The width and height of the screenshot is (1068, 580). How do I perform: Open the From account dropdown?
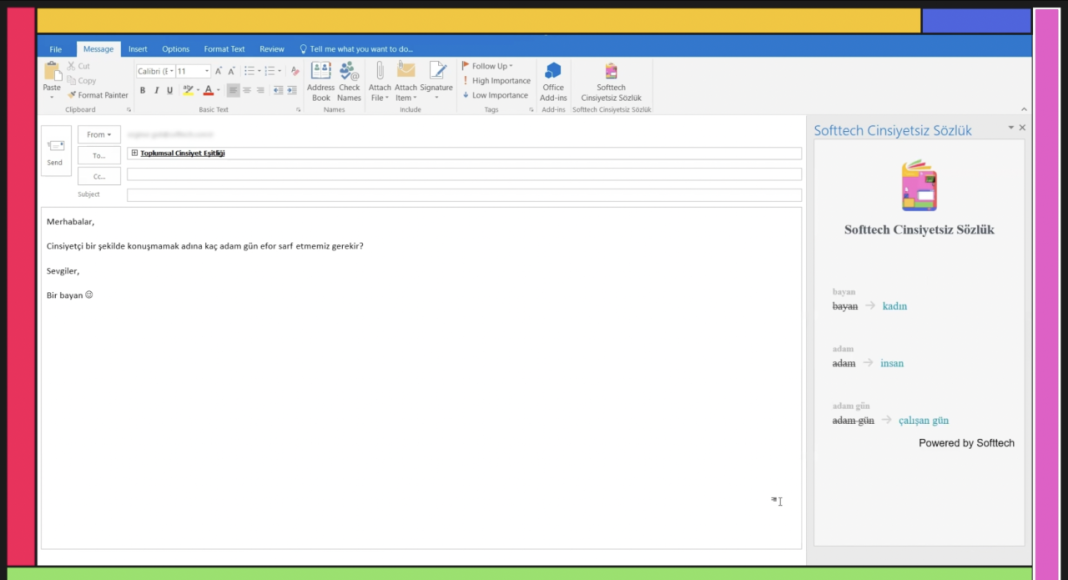[x=99, y=134]
